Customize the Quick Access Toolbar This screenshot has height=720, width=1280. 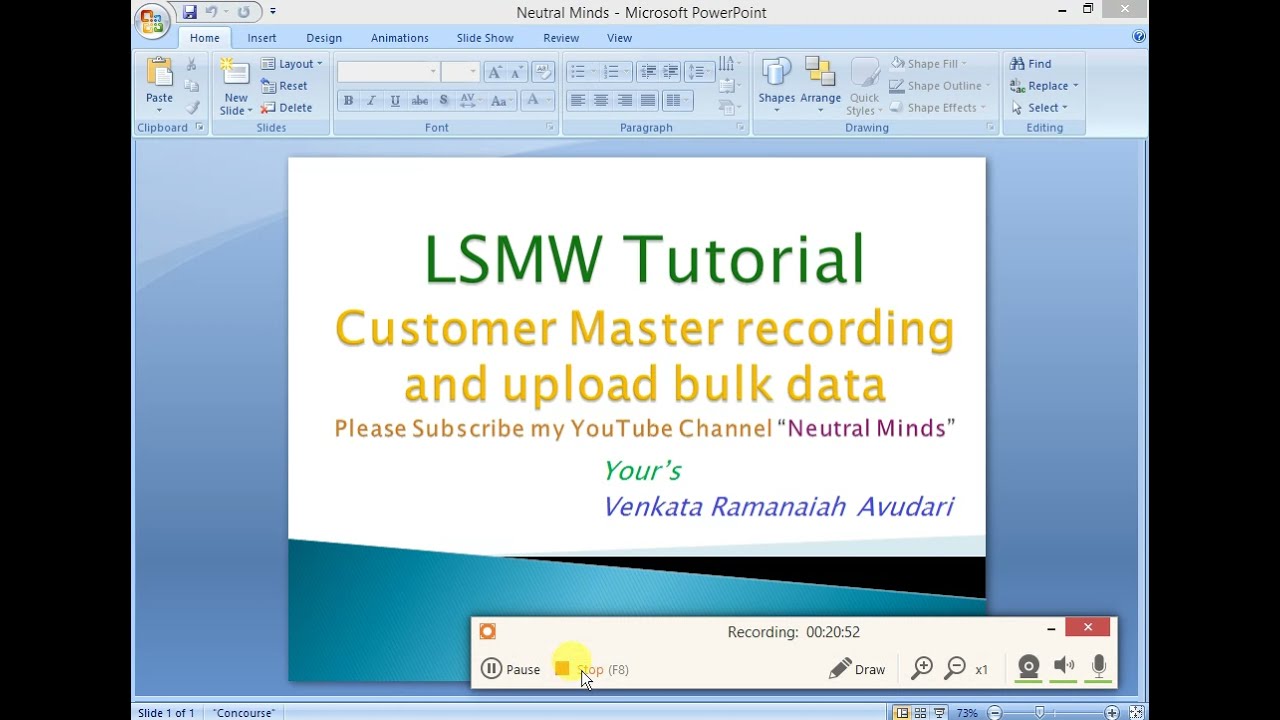(273, 12)
